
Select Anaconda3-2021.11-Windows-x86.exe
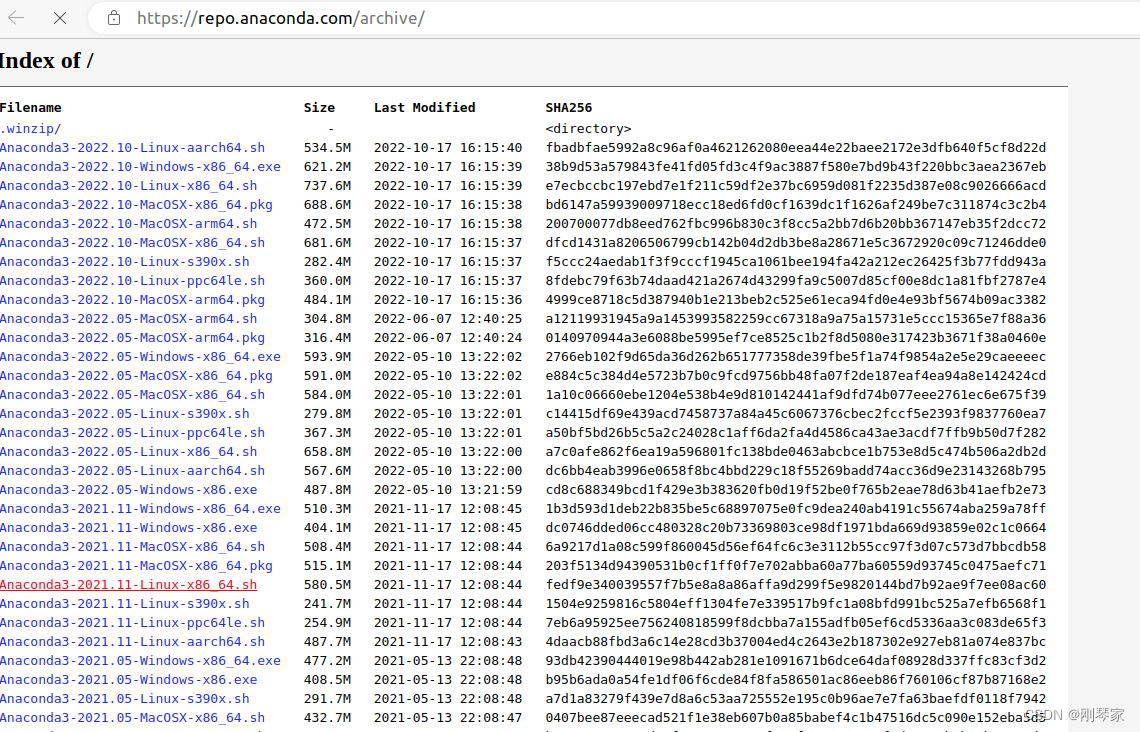[x=122, y=527]
